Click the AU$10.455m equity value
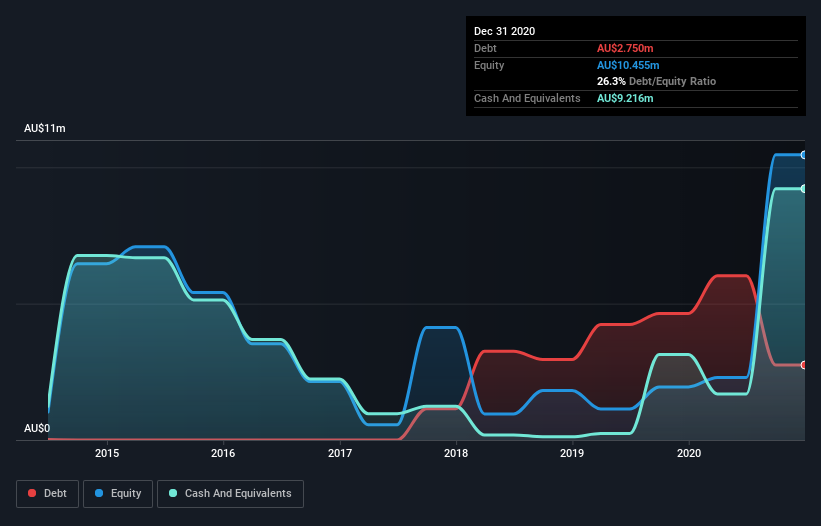Screen dimensions: 821x526 [x=628, y=65]
